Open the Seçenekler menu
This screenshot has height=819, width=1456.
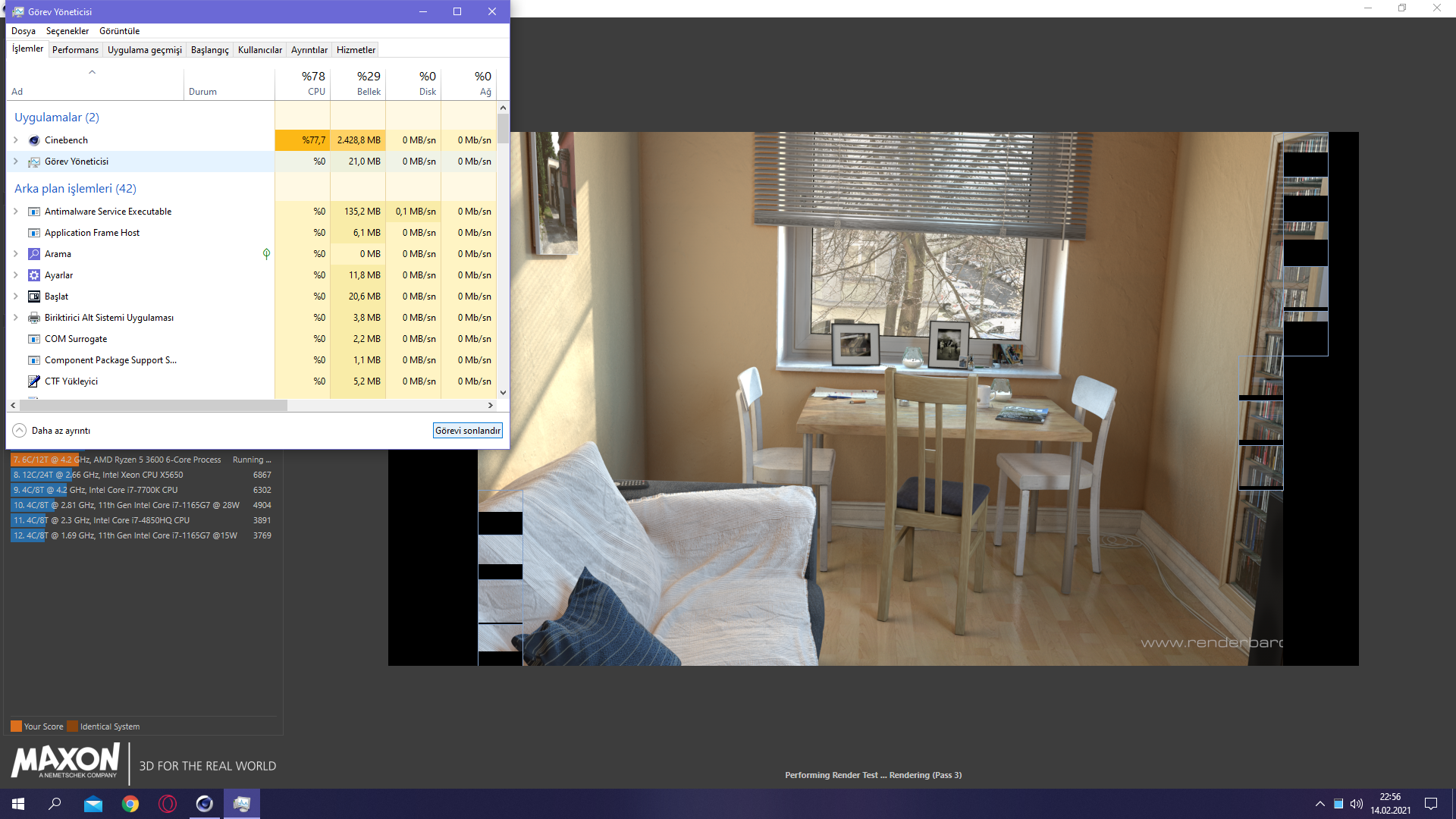tap(67, 31)
